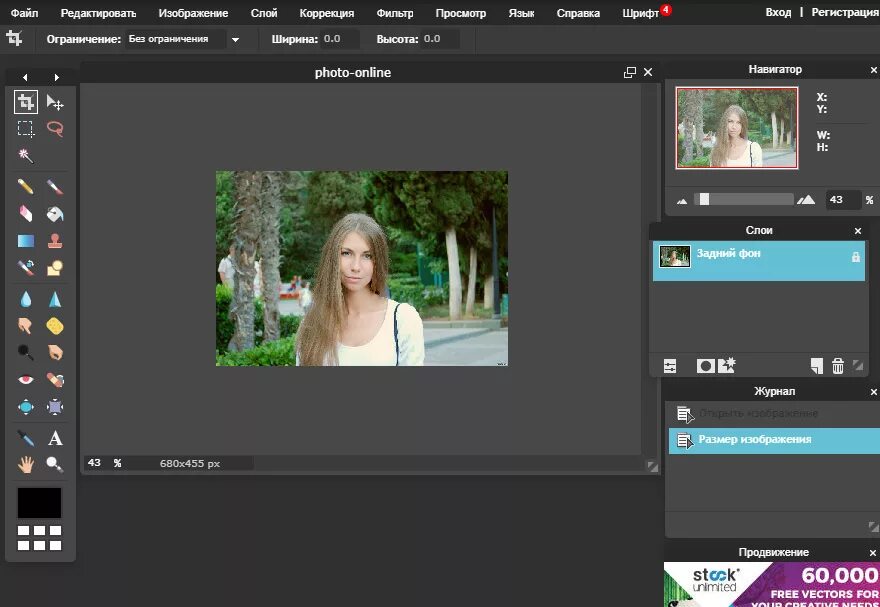
Task: Create a new layer
Action: pos(817,366)
